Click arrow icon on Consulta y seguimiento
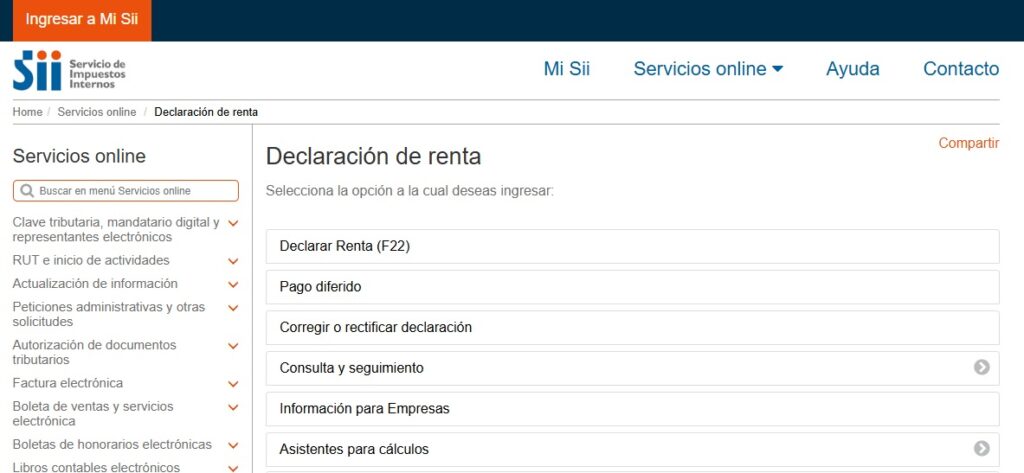The width and height of the screenshot is (1024, 473). coord(981,368)
